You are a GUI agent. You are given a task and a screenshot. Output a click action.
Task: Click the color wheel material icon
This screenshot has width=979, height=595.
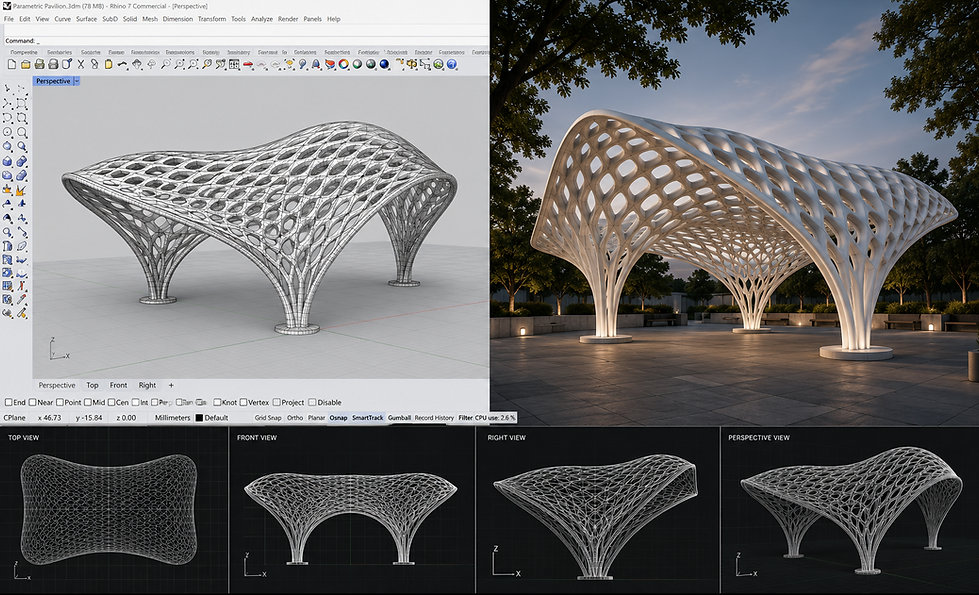coord(343,64)
